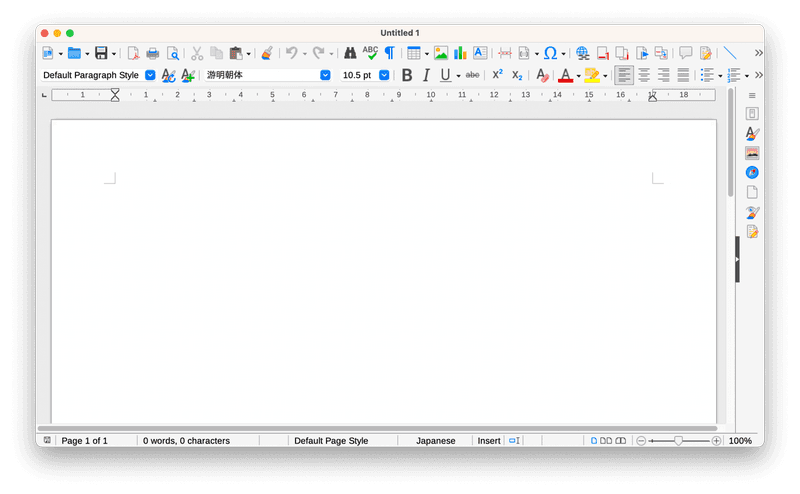Insert a special character (Omega)
800x494 pixels.
550,53
